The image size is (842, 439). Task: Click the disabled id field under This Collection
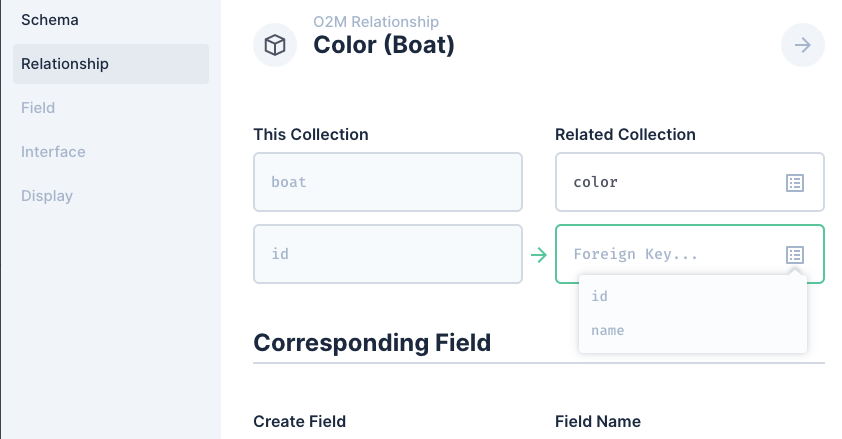point(388,254)
